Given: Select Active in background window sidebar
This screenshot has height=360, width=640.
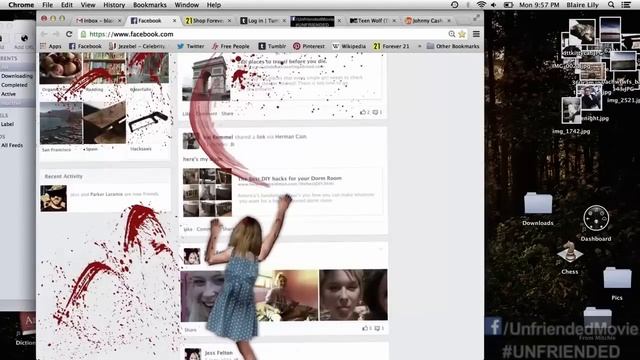Looking at the screenshot, I should click(x=8, y=94).
